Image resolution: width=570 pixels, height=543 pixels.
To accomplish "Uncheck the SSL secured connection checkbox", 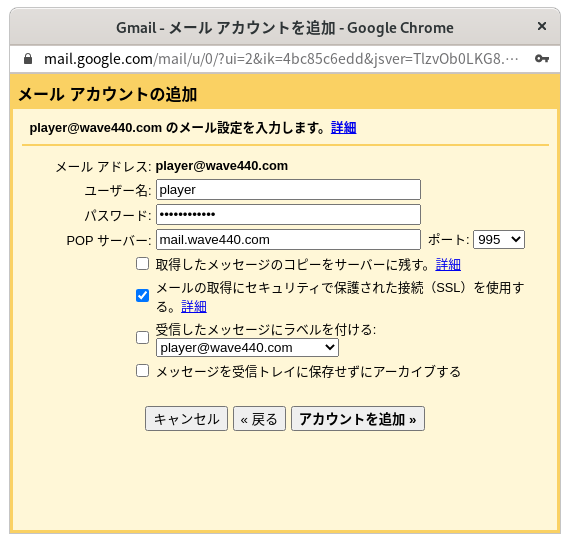I will [x=142, y=295].
